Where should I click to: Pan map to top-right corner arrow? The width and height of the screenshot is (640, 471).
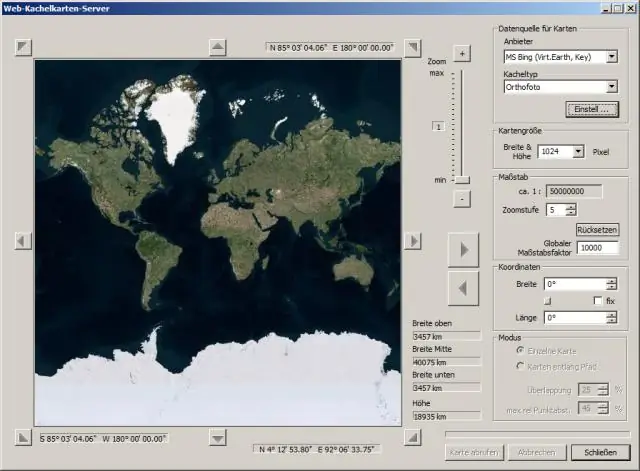coord(413,48)
